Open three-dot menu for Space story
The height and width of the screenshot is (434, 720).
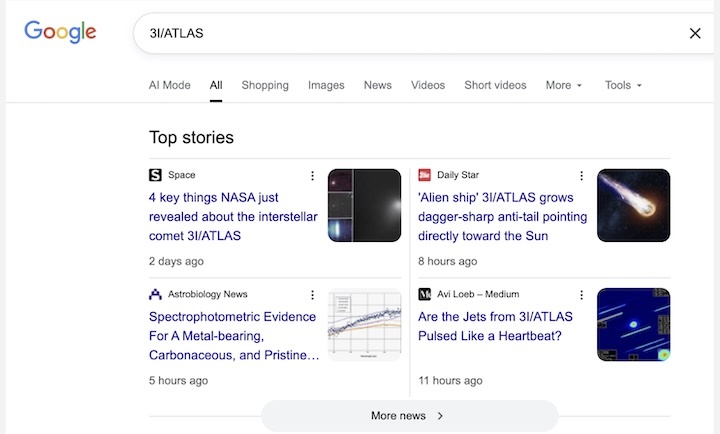pos(312,175)
